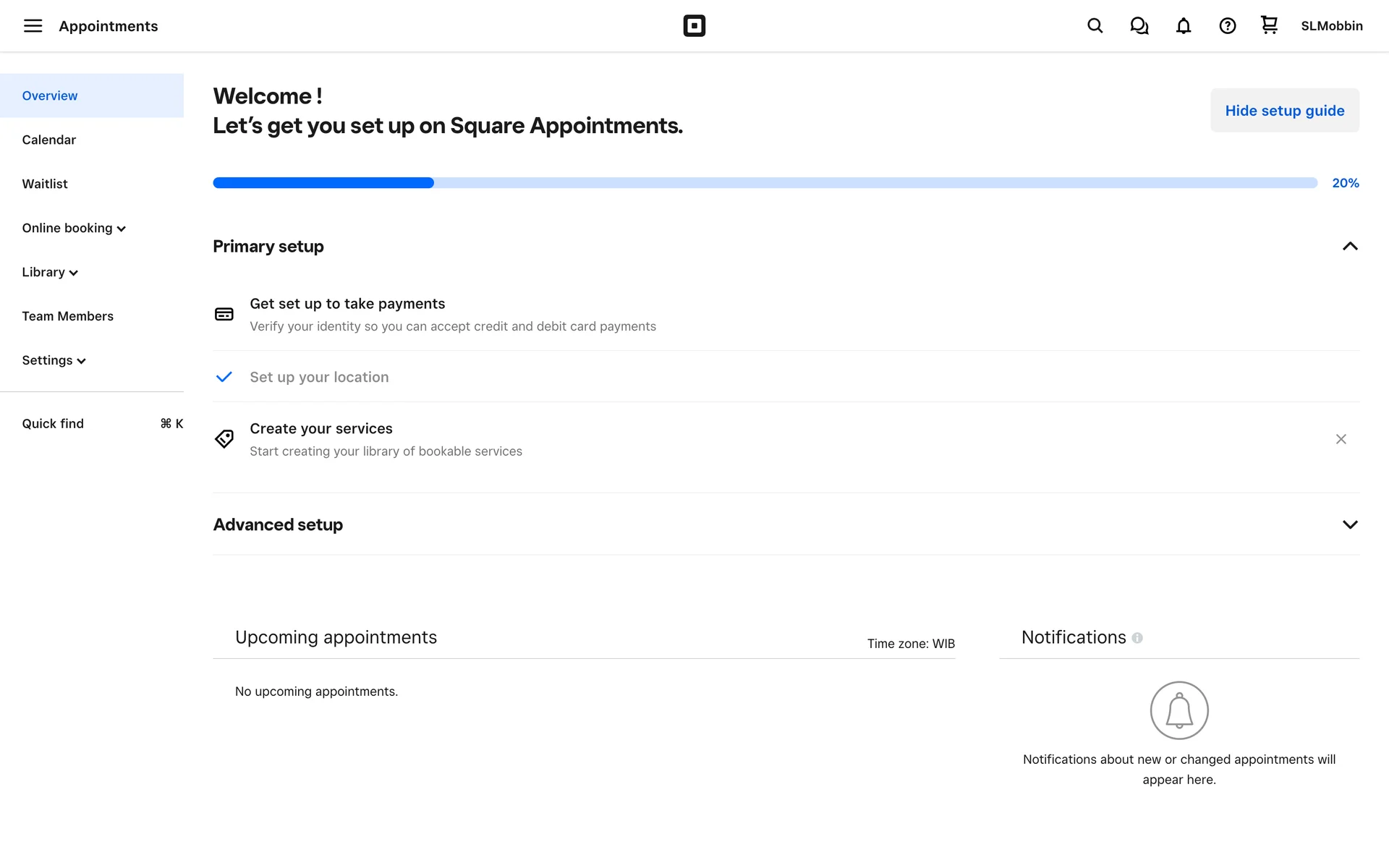This screenshot has height=868, width=1389.
Task: Open the help question mark icon
Action: (x=1227, y=26)
